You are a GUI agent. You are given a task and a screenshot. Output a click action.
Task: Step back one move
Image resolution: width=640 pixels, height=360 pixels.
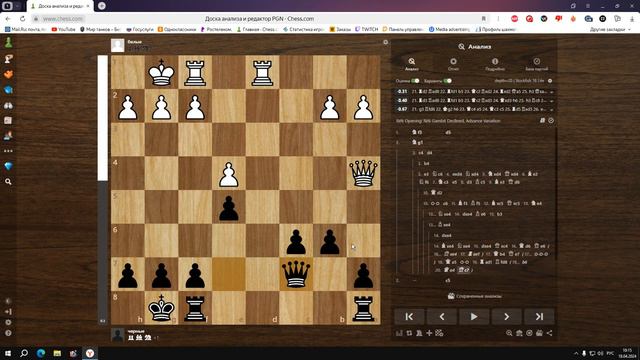click(x=442, y=316)
